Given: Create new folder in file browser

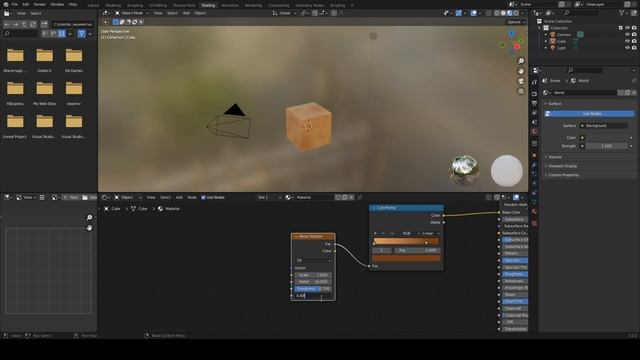Looking at the screenshot, I should [44, 24].
